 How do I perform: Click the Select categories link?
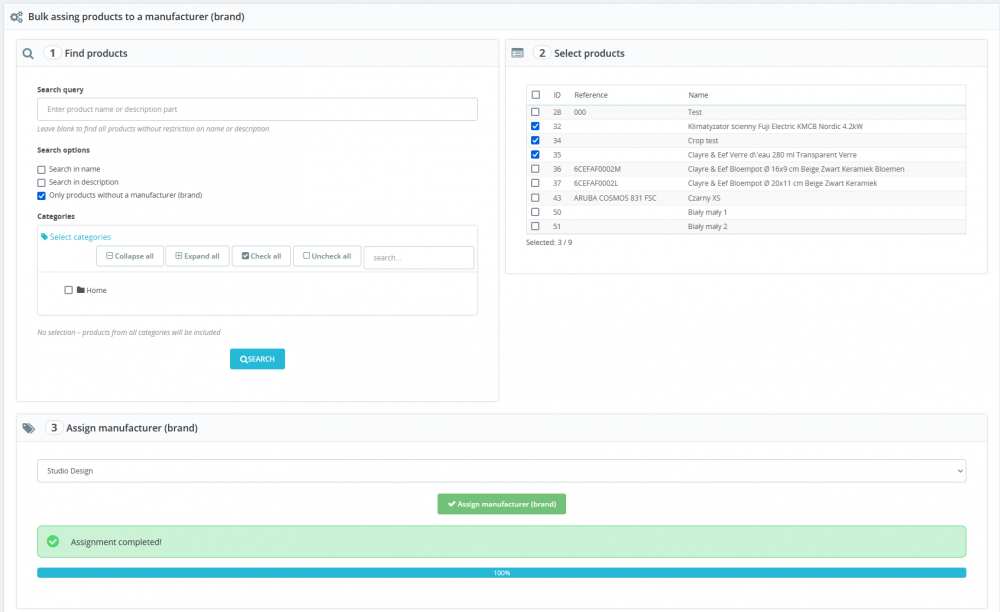click(x=80, y=237)
